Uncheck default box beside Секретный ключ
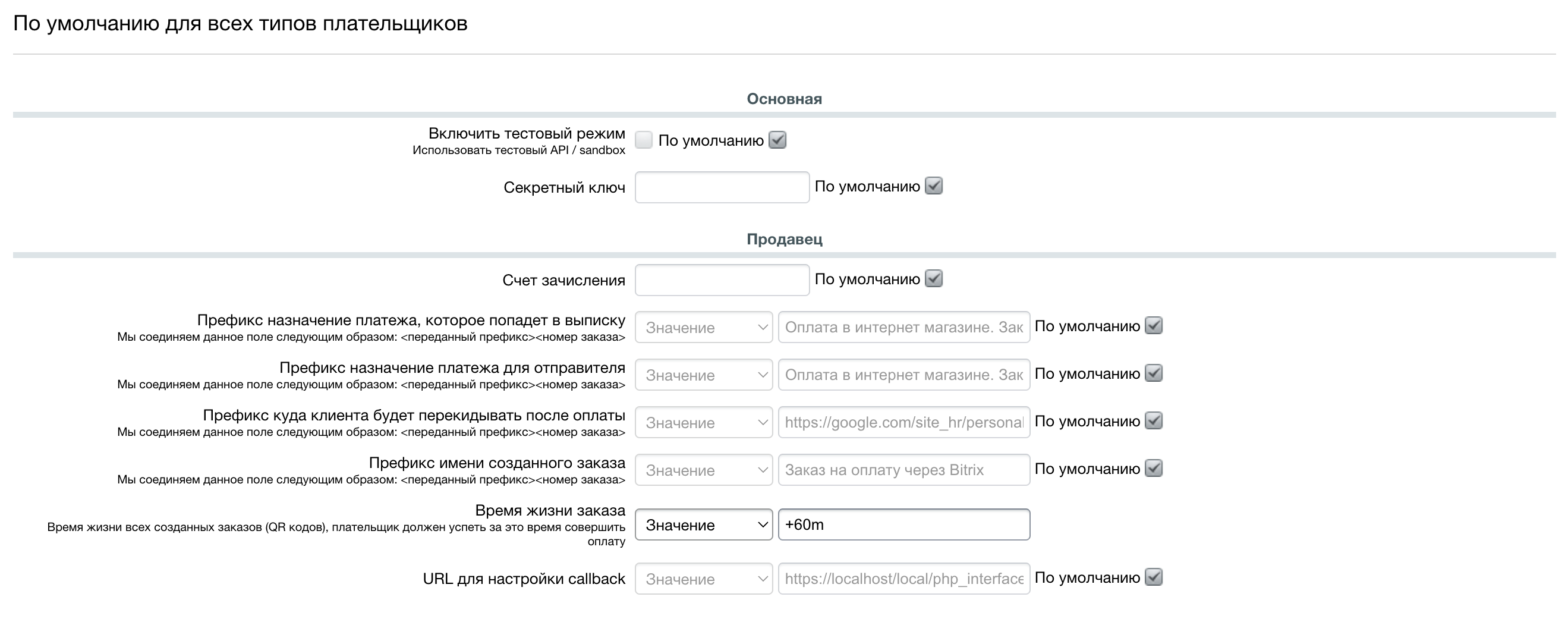Image resolution: width=1568 pixels, height=622 pixels. point(933,186)
